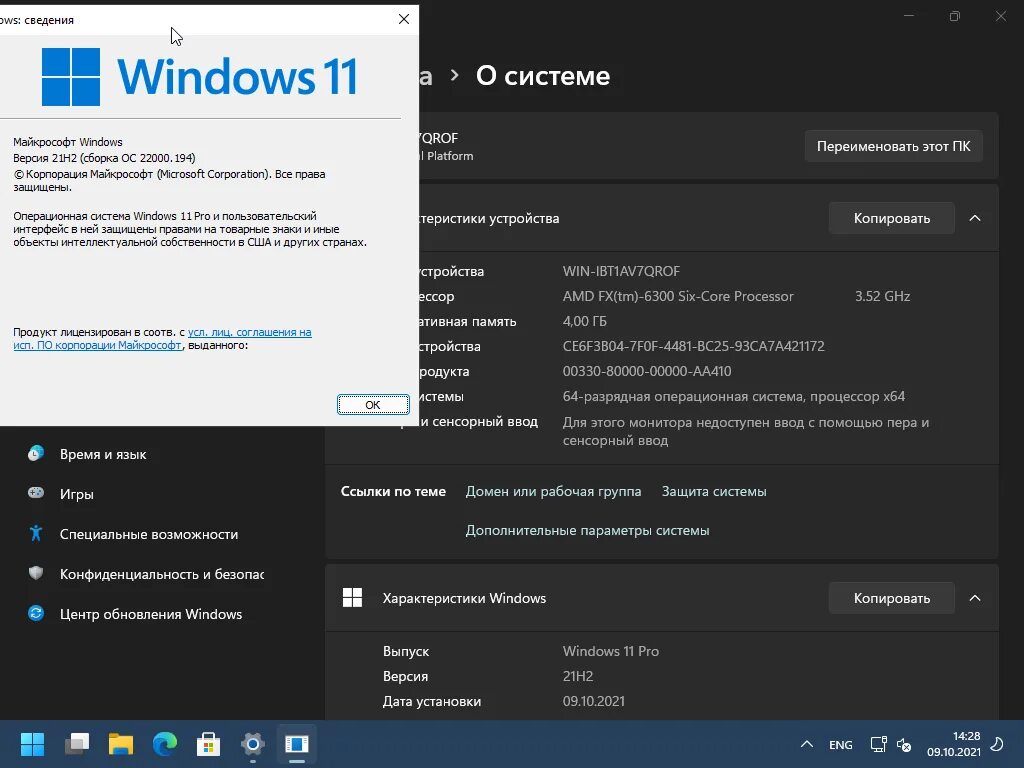Collapse the Характеристики Windows section
The height and width of the screenshot is (768, 1024).
(x=974, y=598)
